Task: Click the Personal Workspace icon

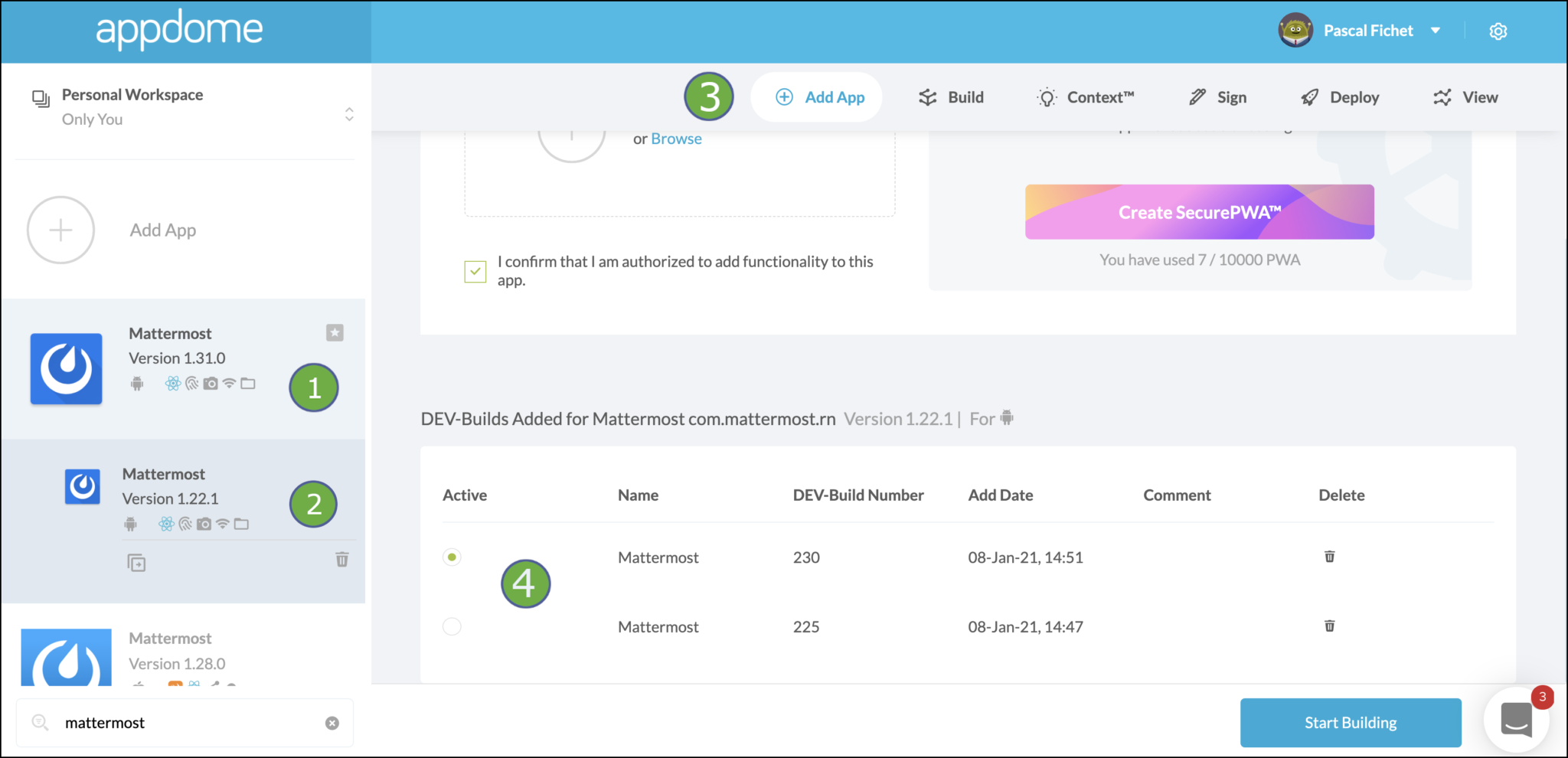Action: (41, 98)
